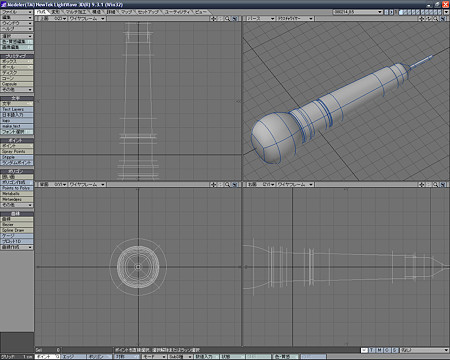Image resolution: width=450 pixels, height=360 pixels.
Task: Select the first layer button in the layer bank
Action: click(401, 12)
